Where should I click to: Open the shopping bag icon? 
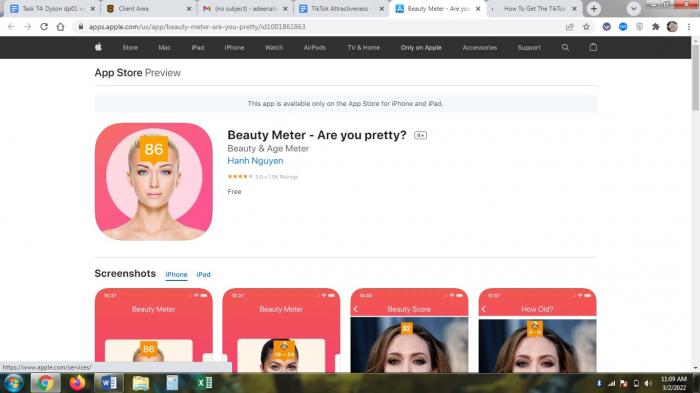[593, 47]
